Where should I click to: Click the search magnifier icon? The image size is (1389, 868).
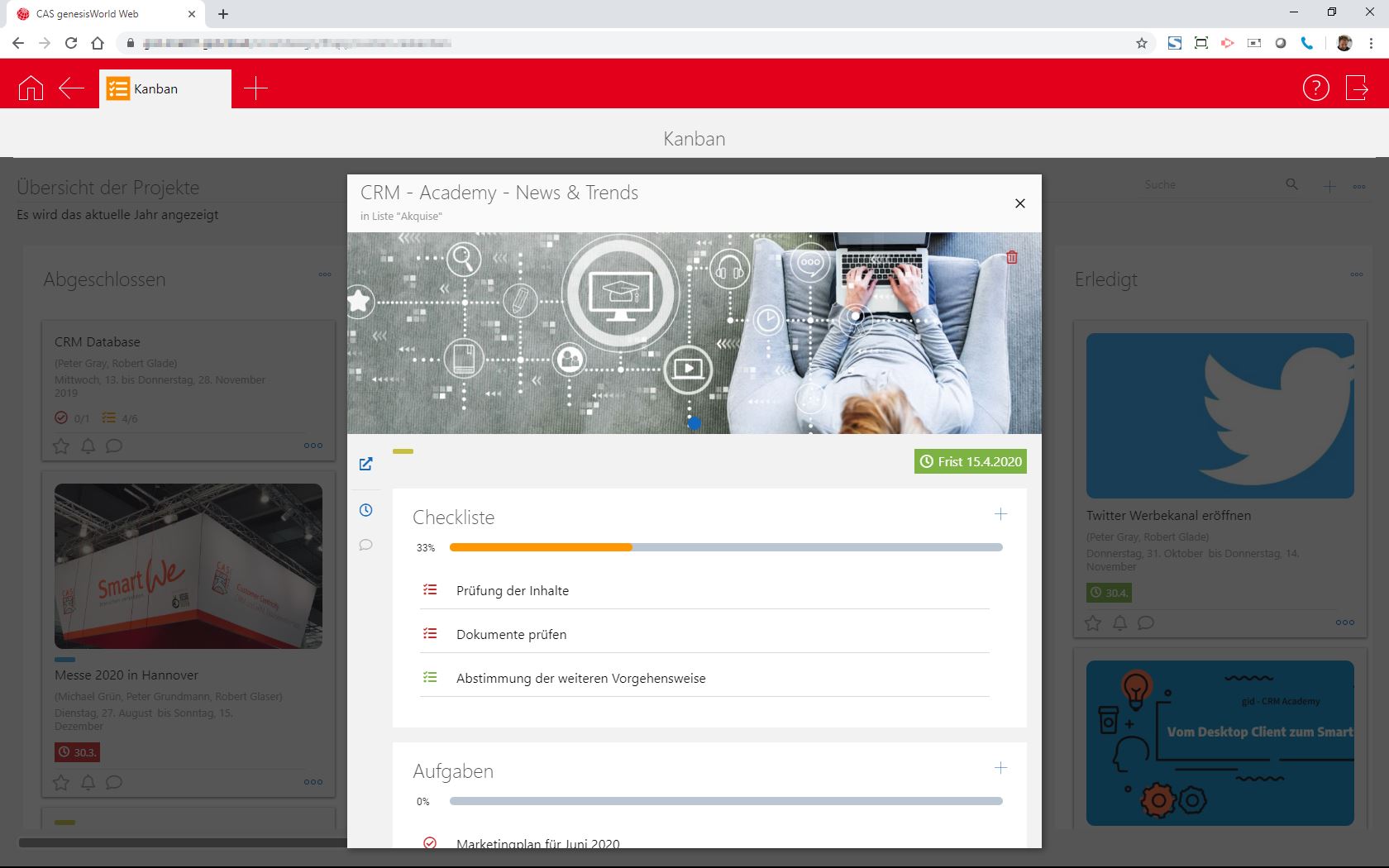1291,184
